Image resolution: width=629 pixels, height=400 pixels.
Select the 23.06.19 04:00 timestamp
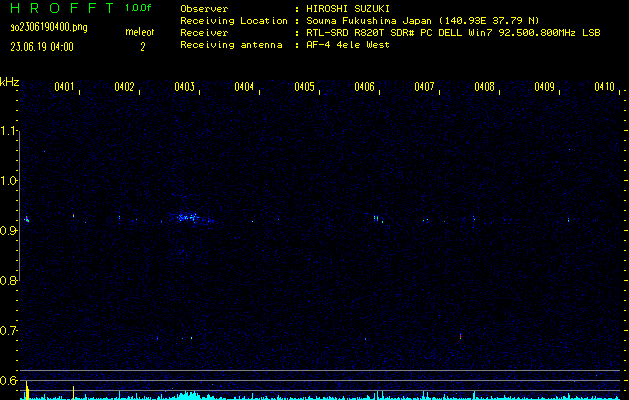[41, 46]
